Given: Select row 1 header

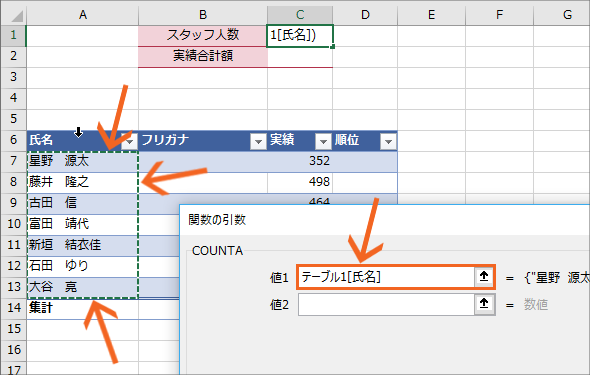Looking at the screenshot, I should [x=14, y=35].
